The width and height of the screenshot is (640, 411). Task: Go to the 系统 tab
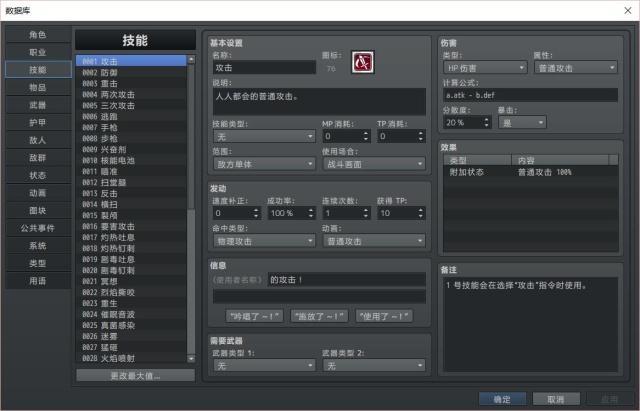[38, 245]
